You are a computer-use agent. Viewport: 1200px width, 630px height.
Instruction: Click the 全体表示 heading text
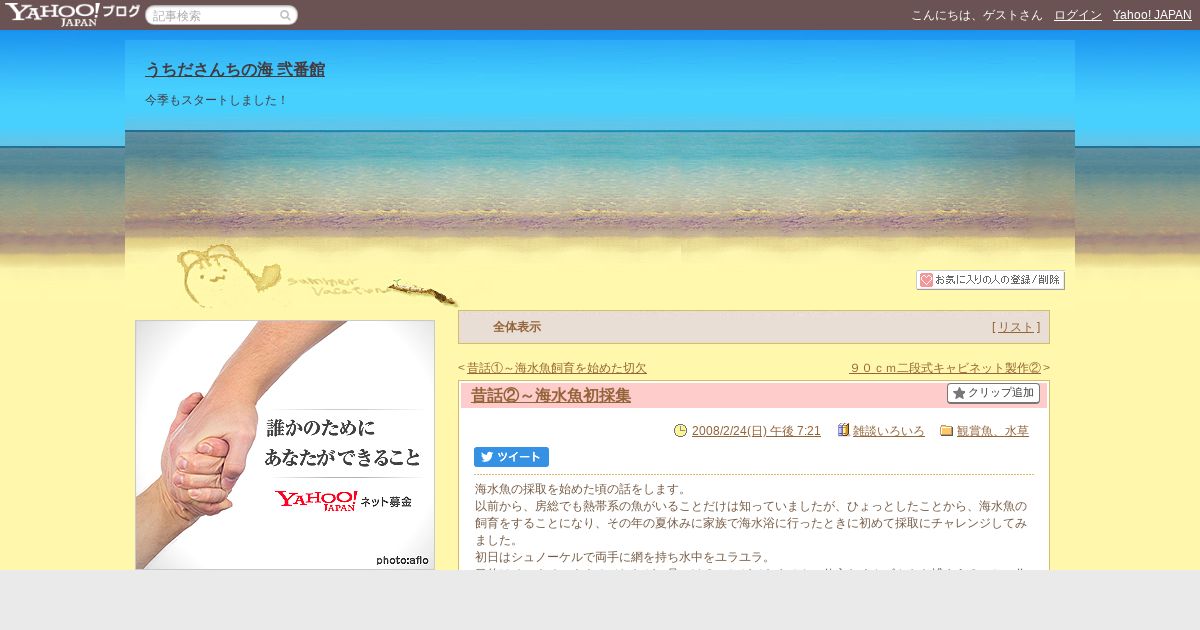[517, 327]
